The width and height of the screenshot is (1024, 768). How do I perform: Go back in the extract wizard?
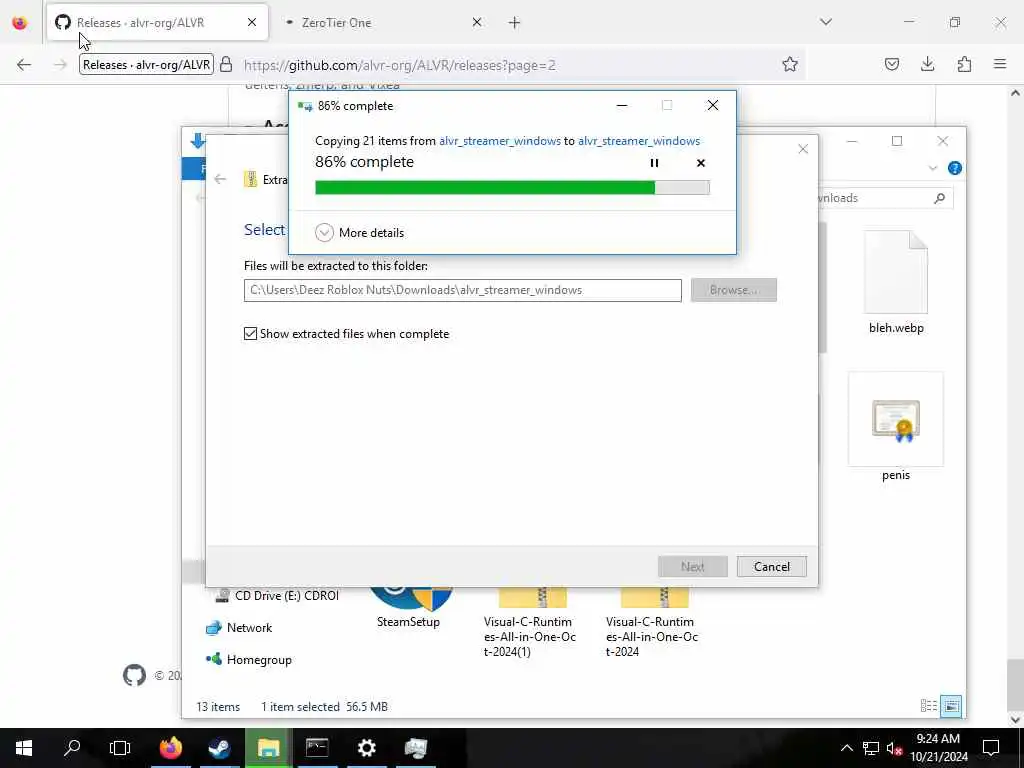[220, 179]
